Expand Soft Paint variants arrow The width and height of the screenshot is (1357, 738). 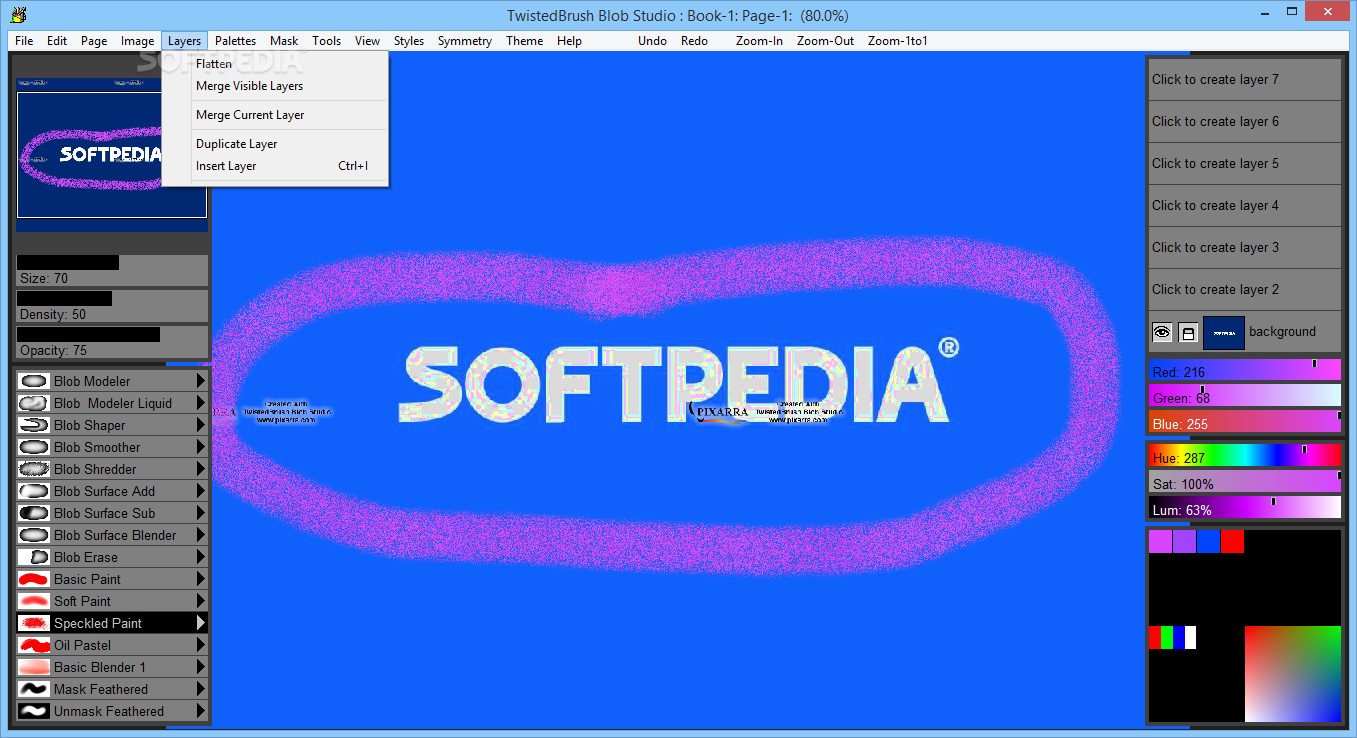[201, 601]
